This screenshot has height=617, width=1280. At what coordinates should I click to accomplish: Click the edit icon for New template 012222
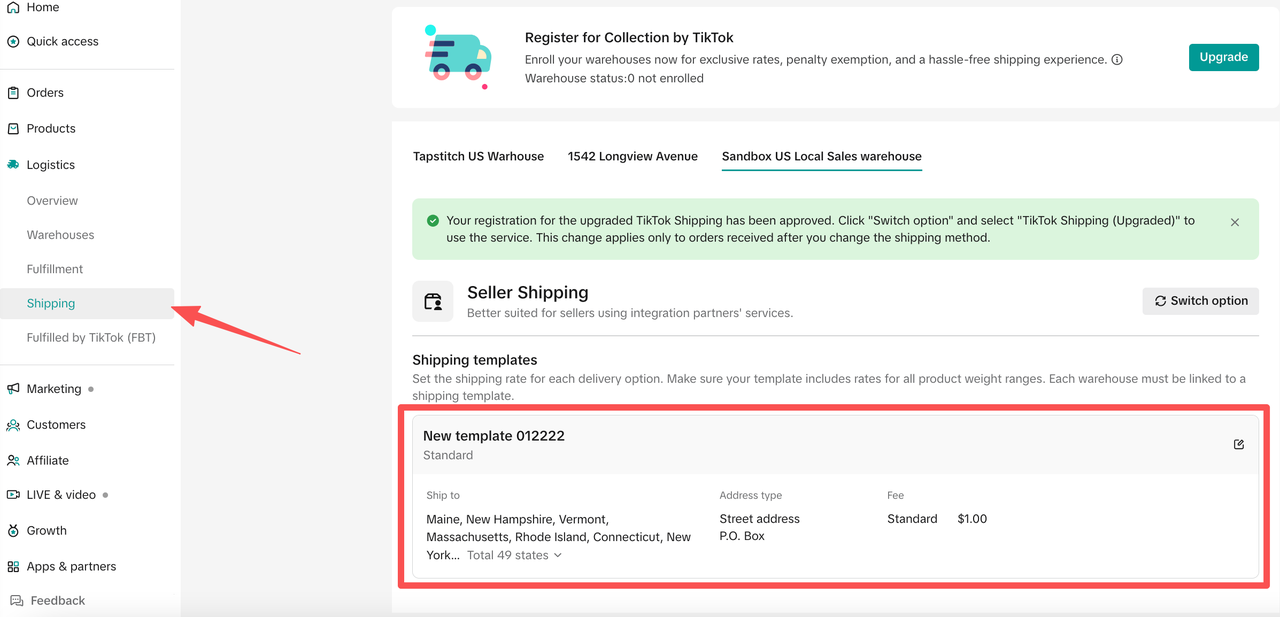[x=1239, y=444]
